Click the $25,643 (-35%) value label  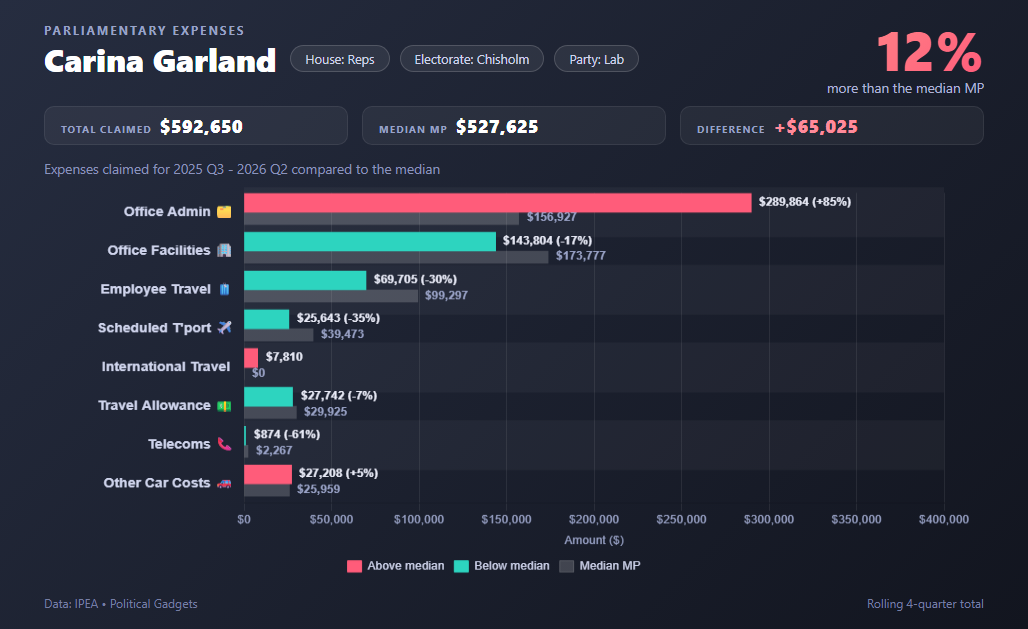[338, 318]
